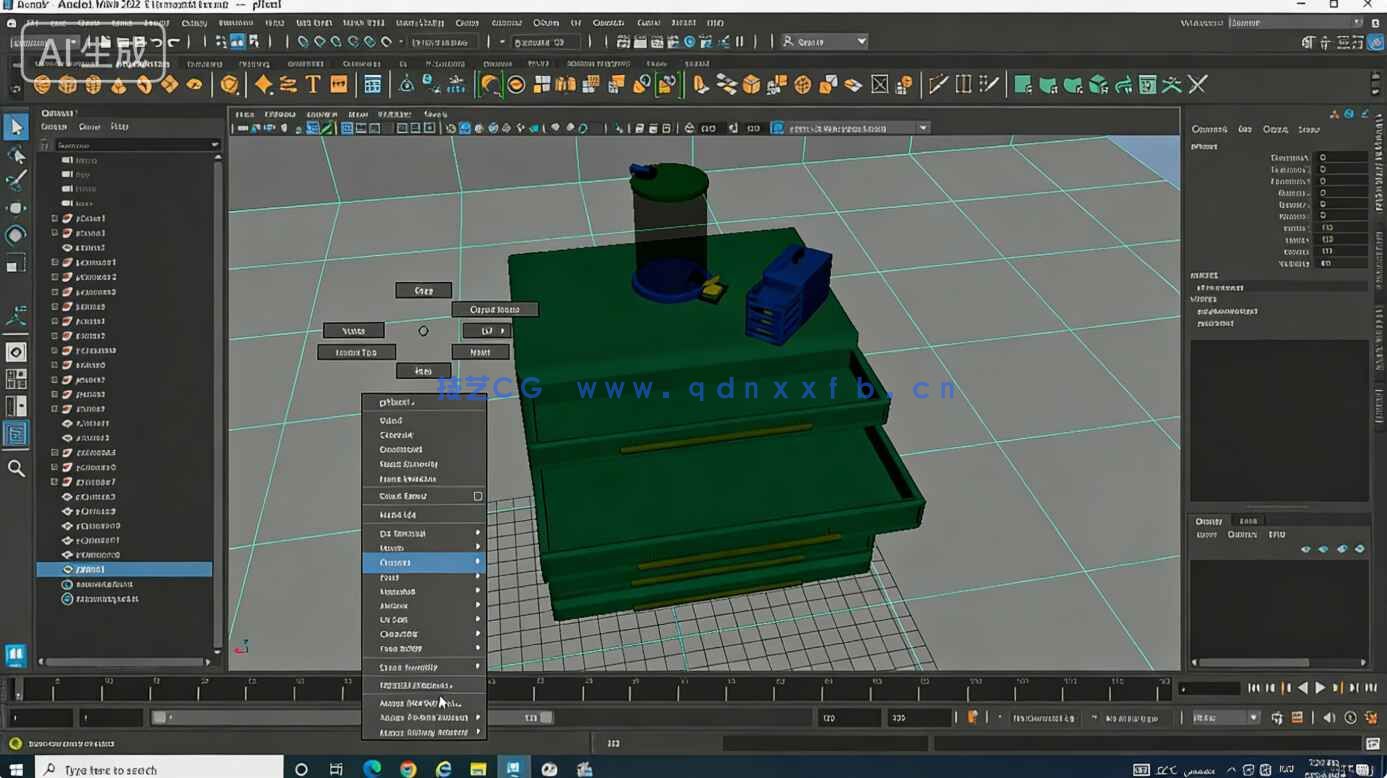
Task: Switch to the first tab in layer editor
Action: coord(1209,521)
